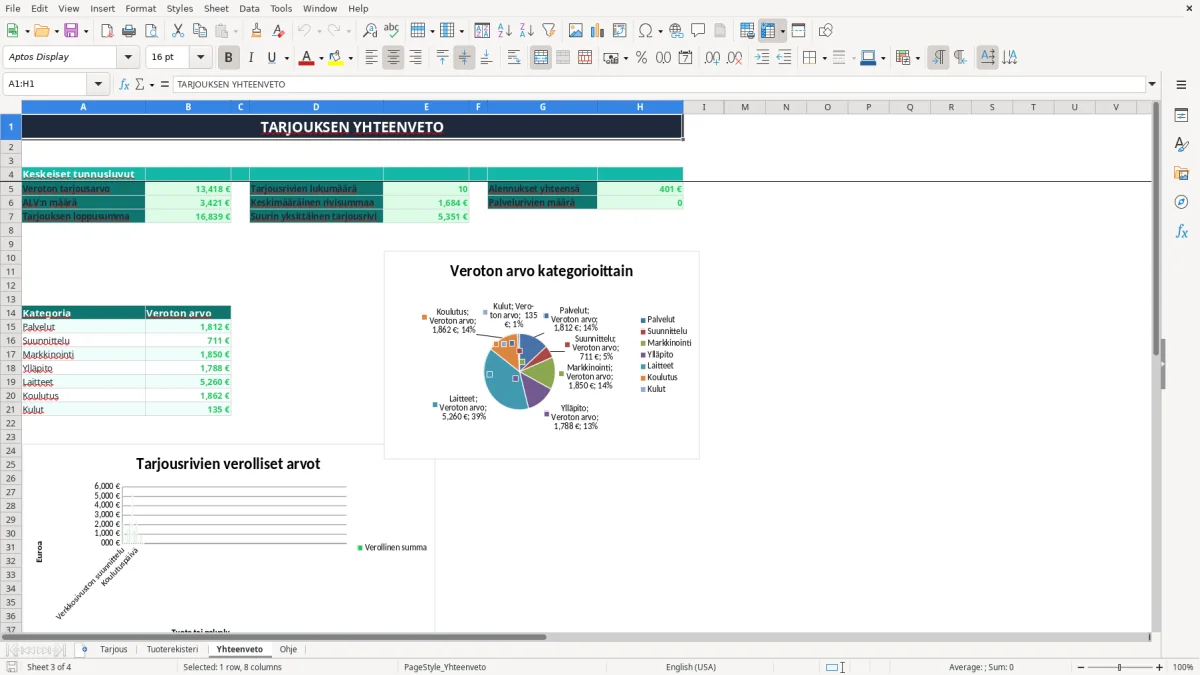Image resolution: width=1200 pixels, height=675 pixels.
Task: Click PageStyle_Yhteenveto in status bar
Action: click(445, 667)
